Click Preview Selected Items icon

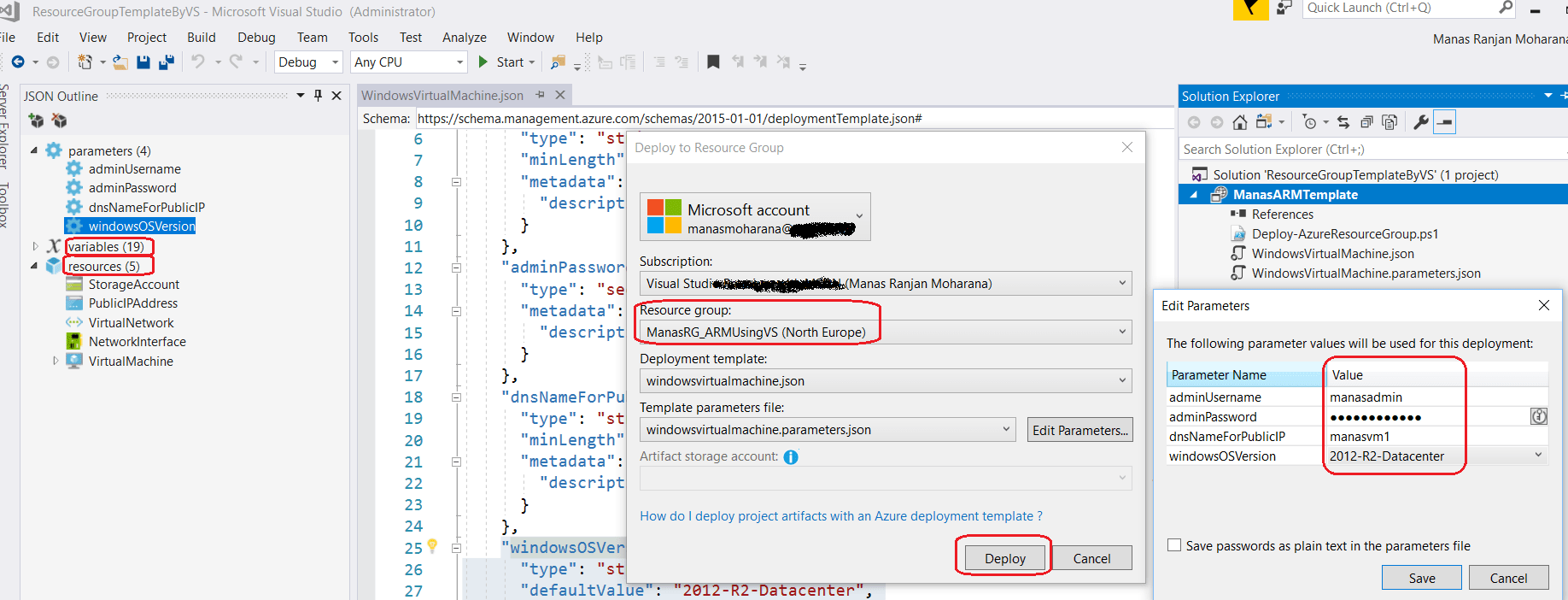click(1444, 122)
